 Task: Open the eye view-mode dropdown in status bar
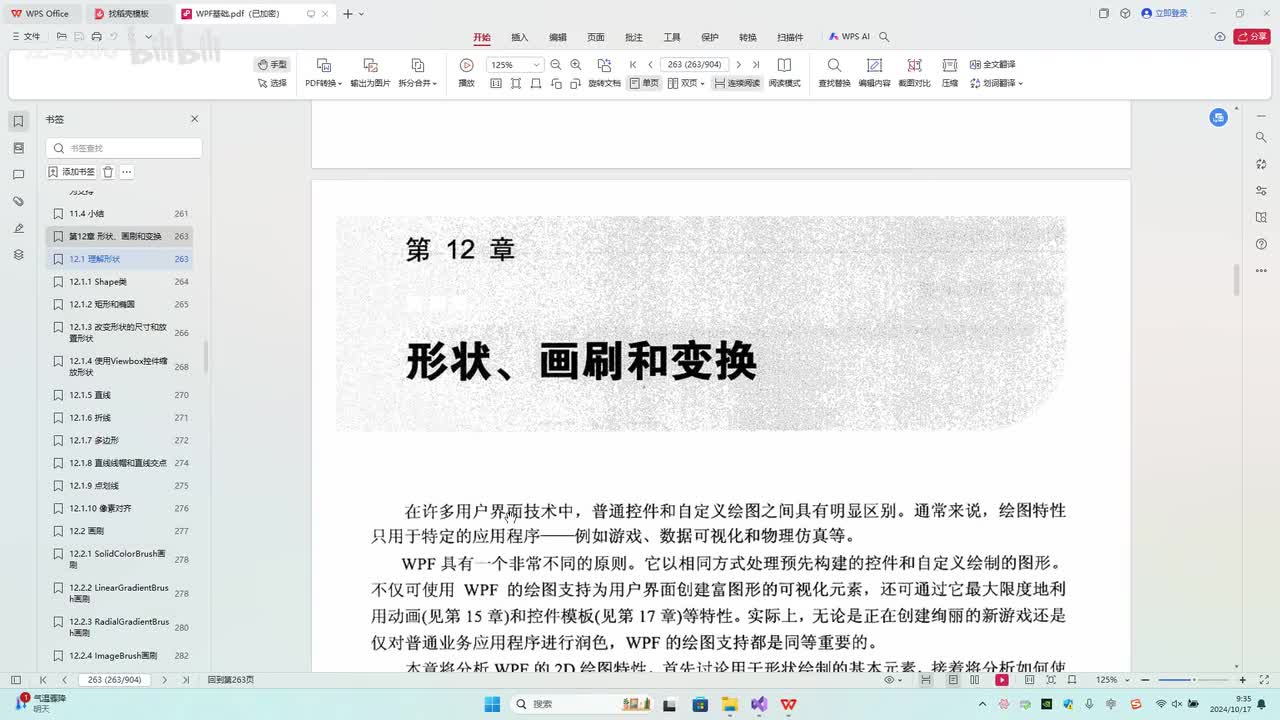coord(892,680)
